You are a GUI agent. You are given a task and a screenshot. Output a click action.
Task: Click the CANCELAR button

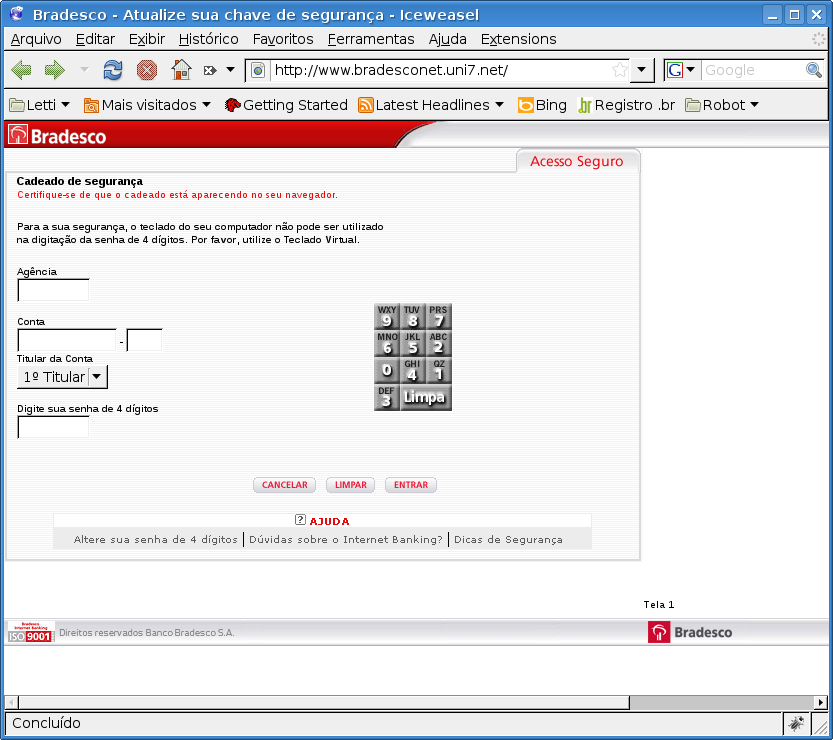[284, 484]
